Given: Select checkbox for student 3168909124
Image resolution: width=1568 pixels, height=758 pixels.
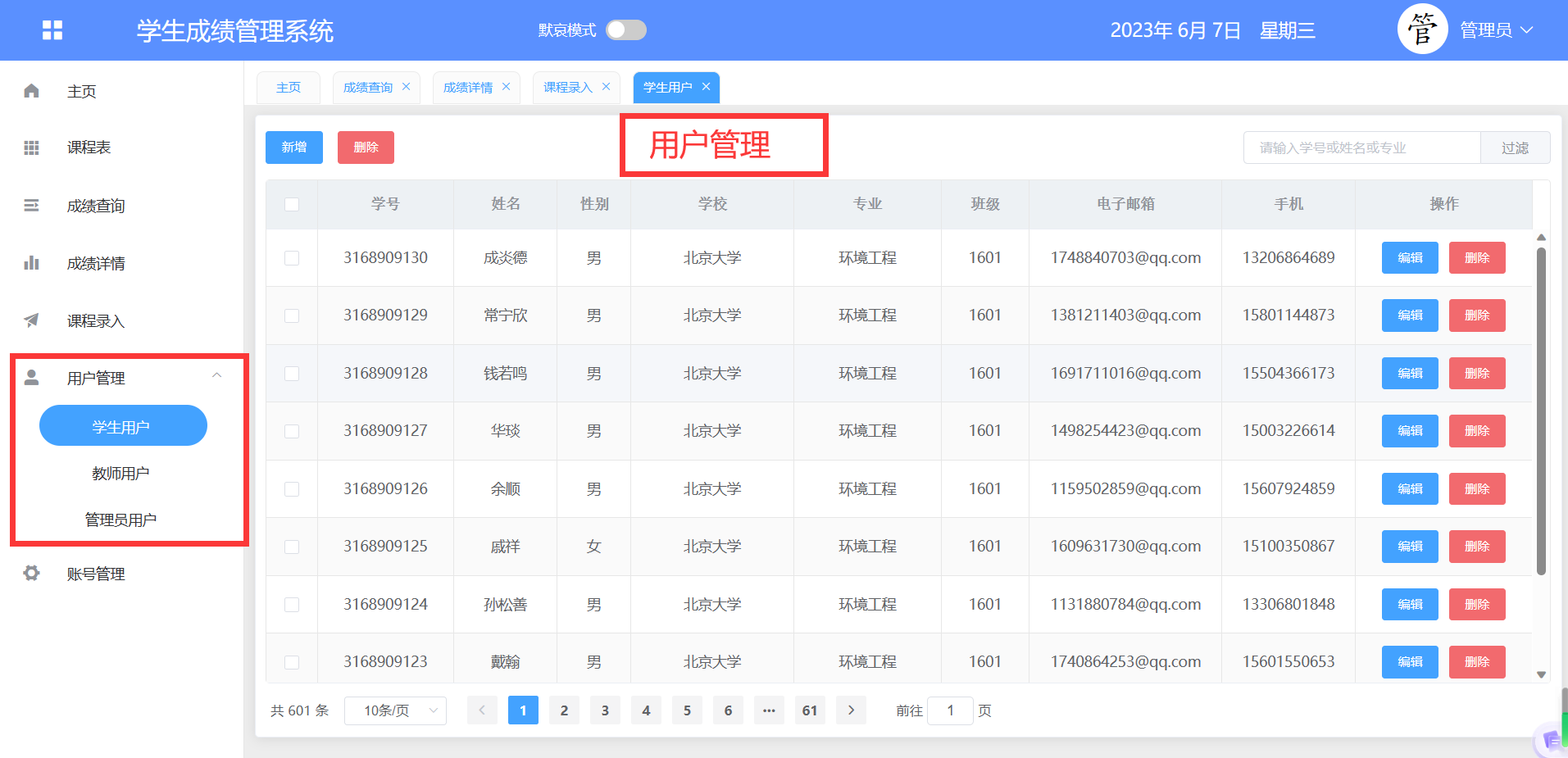Looking at the screenshot, I should coord(292,605).
